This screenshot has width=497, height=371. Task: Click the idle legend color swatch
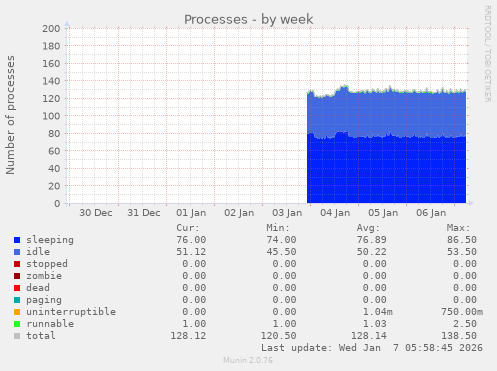click(x=17, y=252)
